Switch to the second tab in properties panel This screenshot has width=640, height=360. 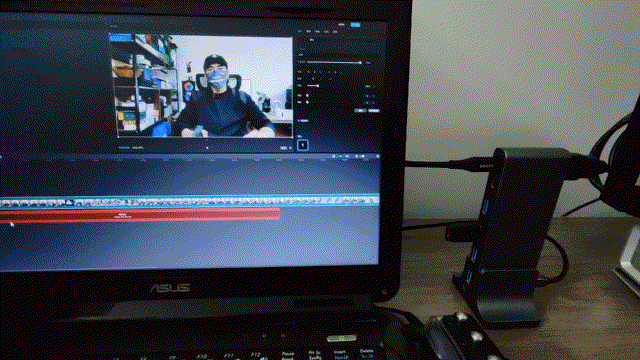(x=309, y=31)
